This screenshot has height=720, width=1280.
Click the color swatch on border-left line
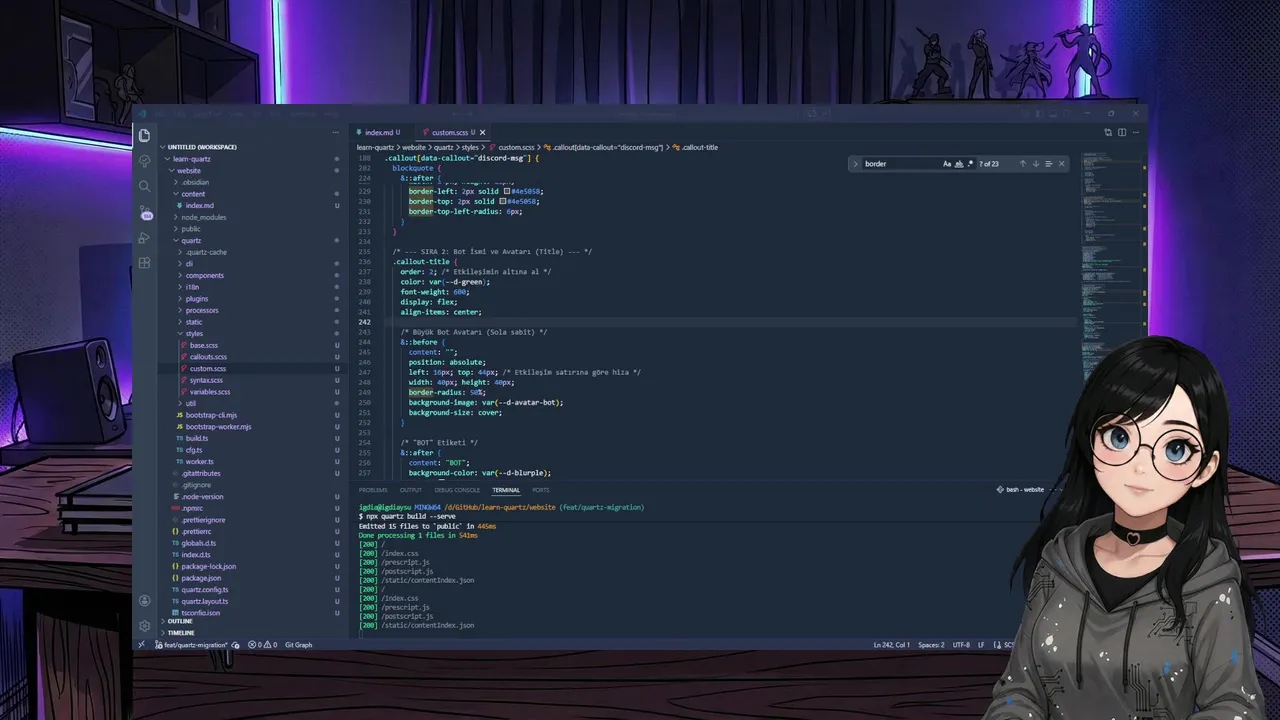coord(507,191)
